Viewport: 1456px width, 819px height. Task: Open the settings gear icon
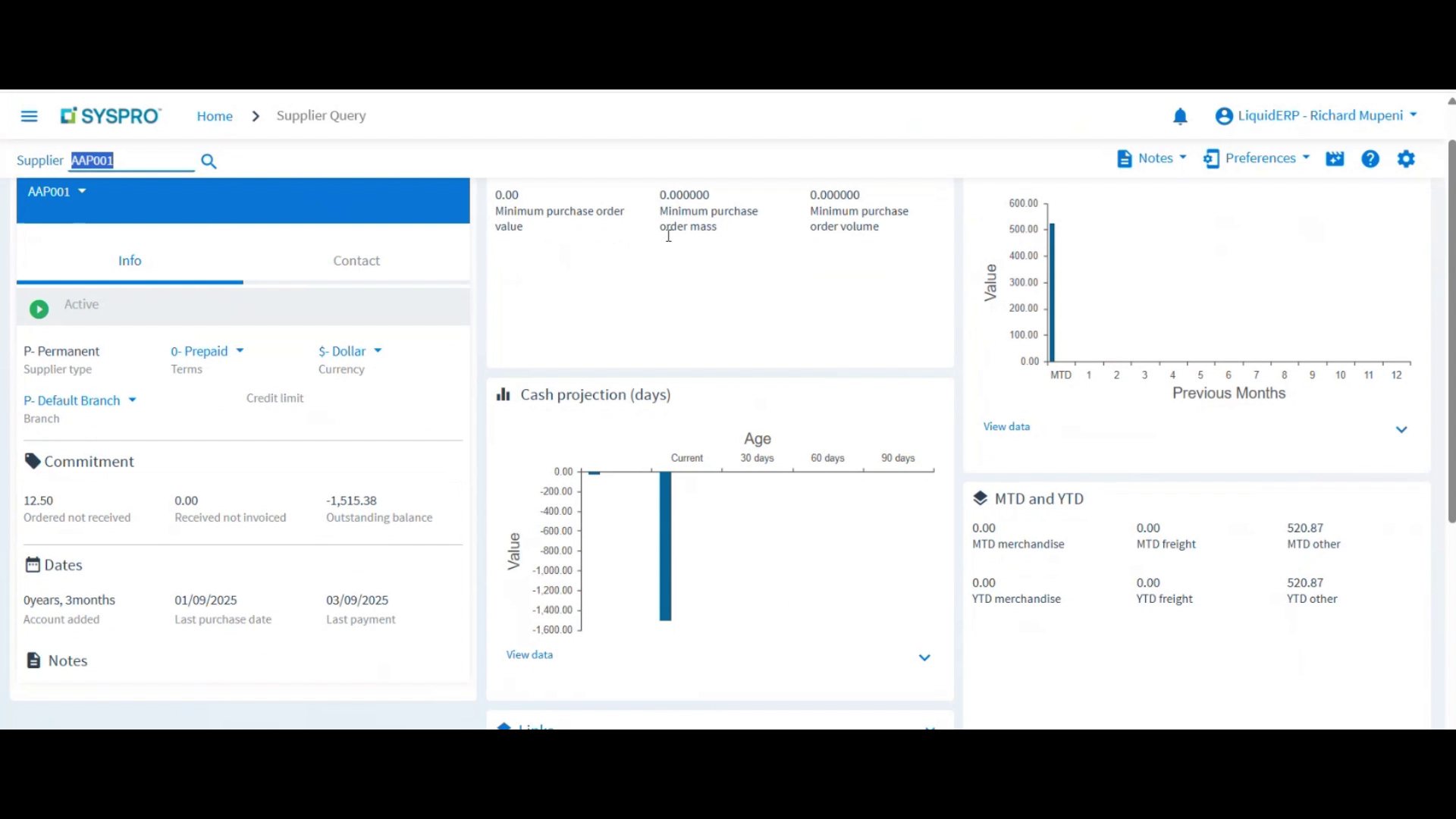[x=1406, y=158]
